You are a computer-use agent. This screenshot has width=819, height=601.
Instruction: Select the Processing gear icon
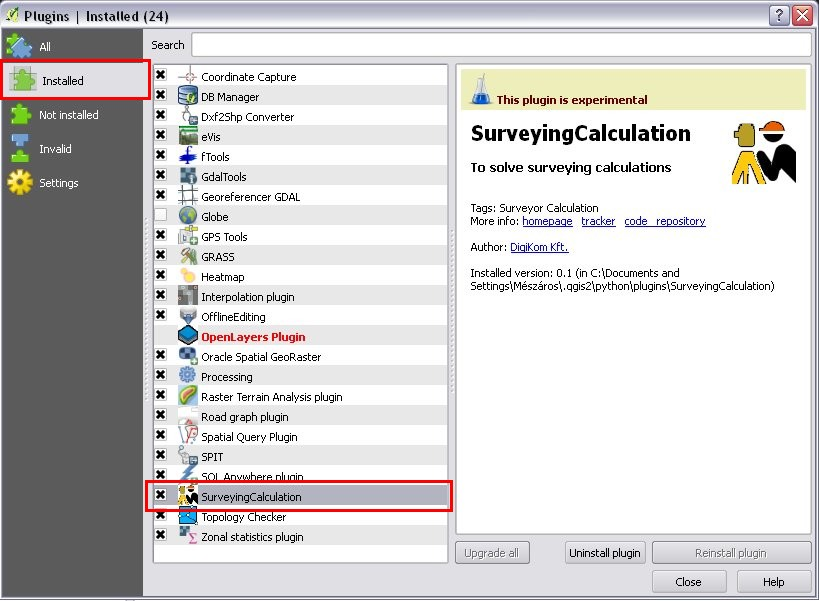point(185,377)
